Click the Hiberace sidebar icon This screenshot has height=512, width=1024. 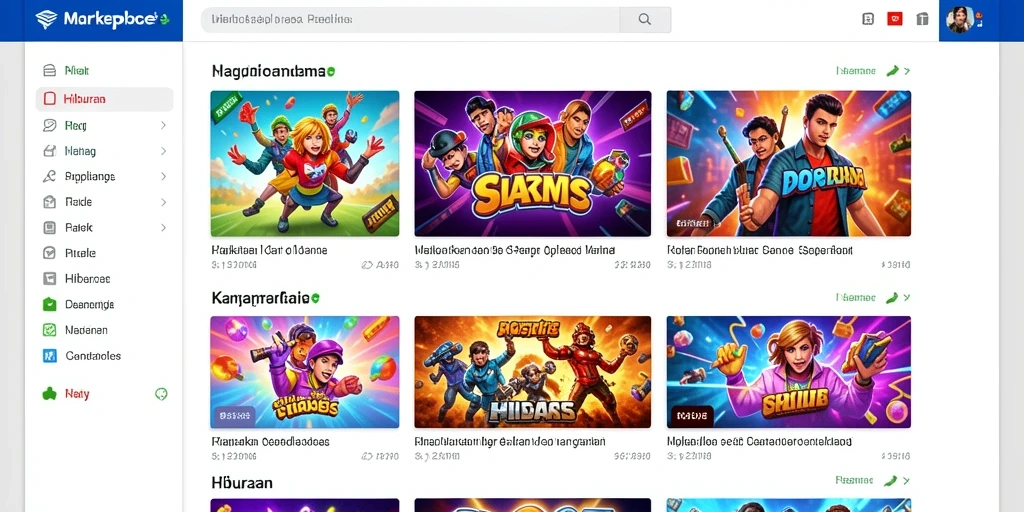point(49,279)
